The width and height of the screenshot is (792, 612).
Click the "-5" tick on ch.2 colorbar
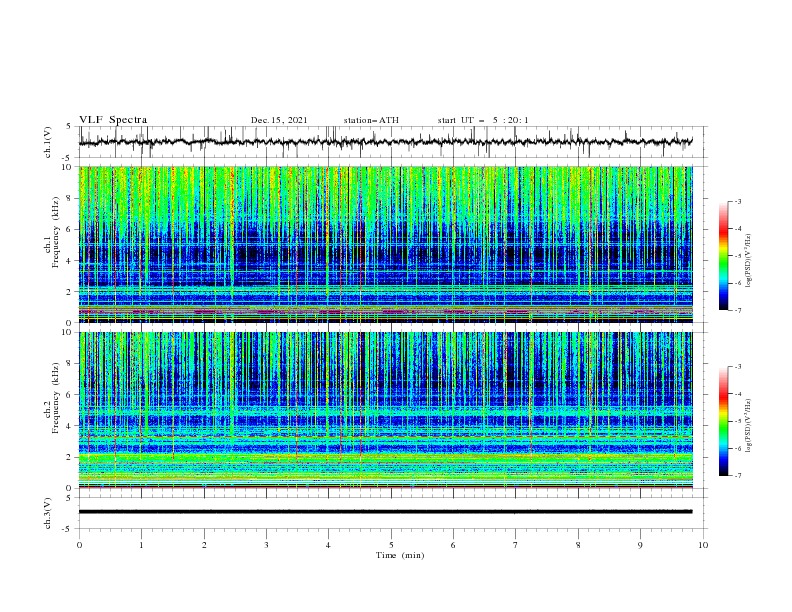[x=738, y=421]
